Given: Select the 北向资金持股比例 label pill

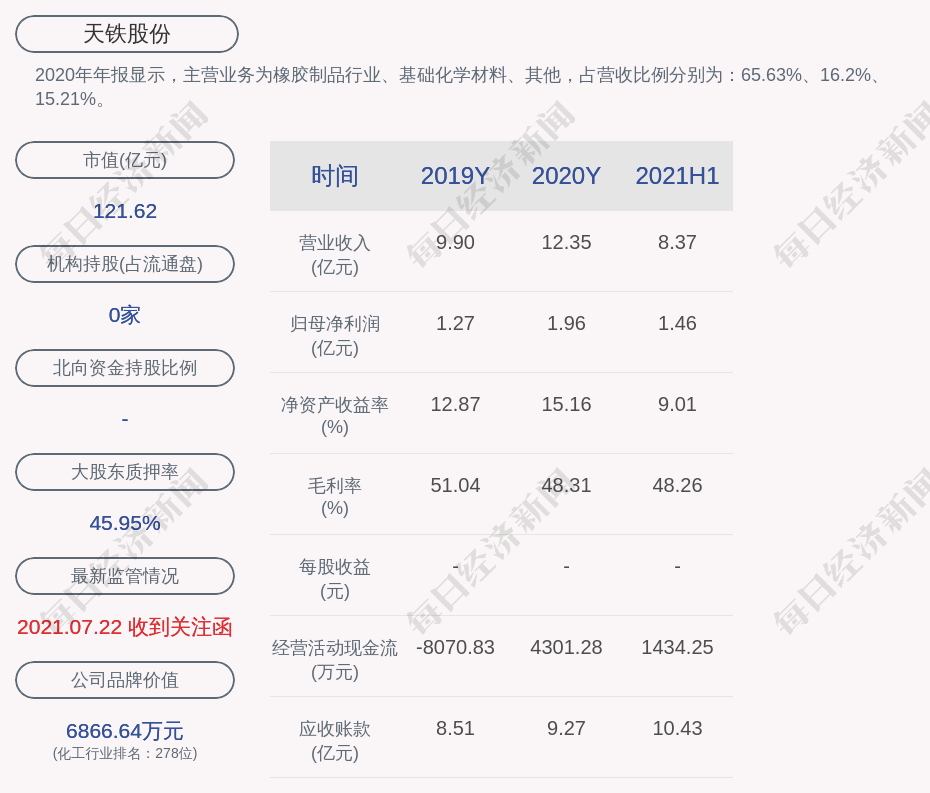Looking at the screenshot, I should coord(125,368).
